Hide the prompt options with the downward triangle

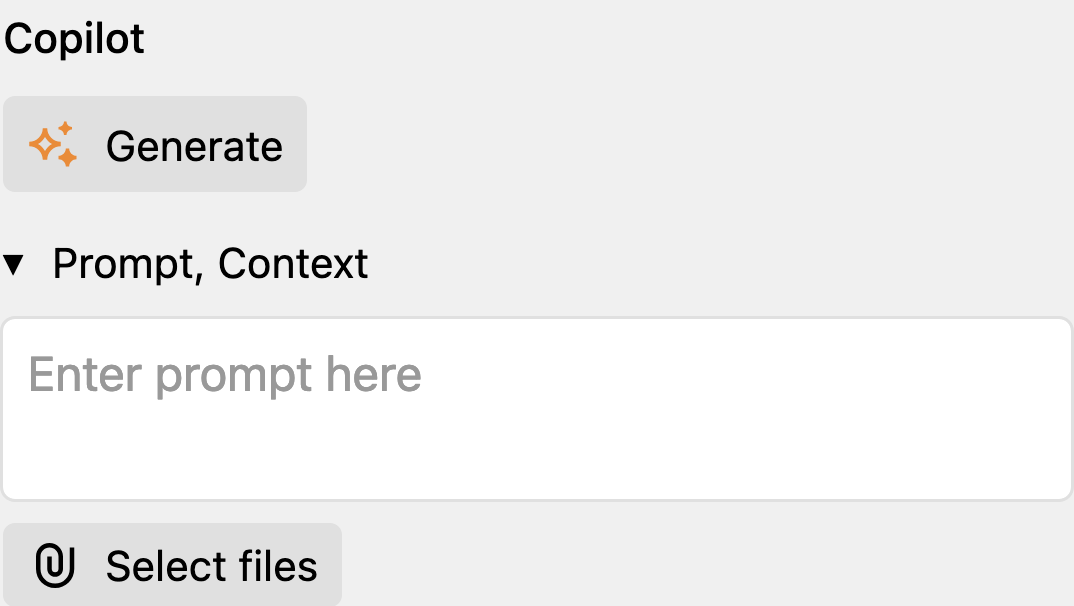tap(14, 264)
